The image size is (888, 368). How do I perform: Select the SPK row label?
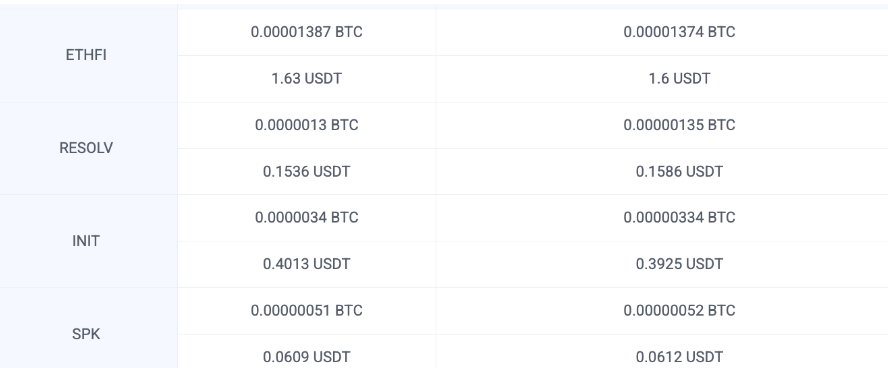coord(86,334)
